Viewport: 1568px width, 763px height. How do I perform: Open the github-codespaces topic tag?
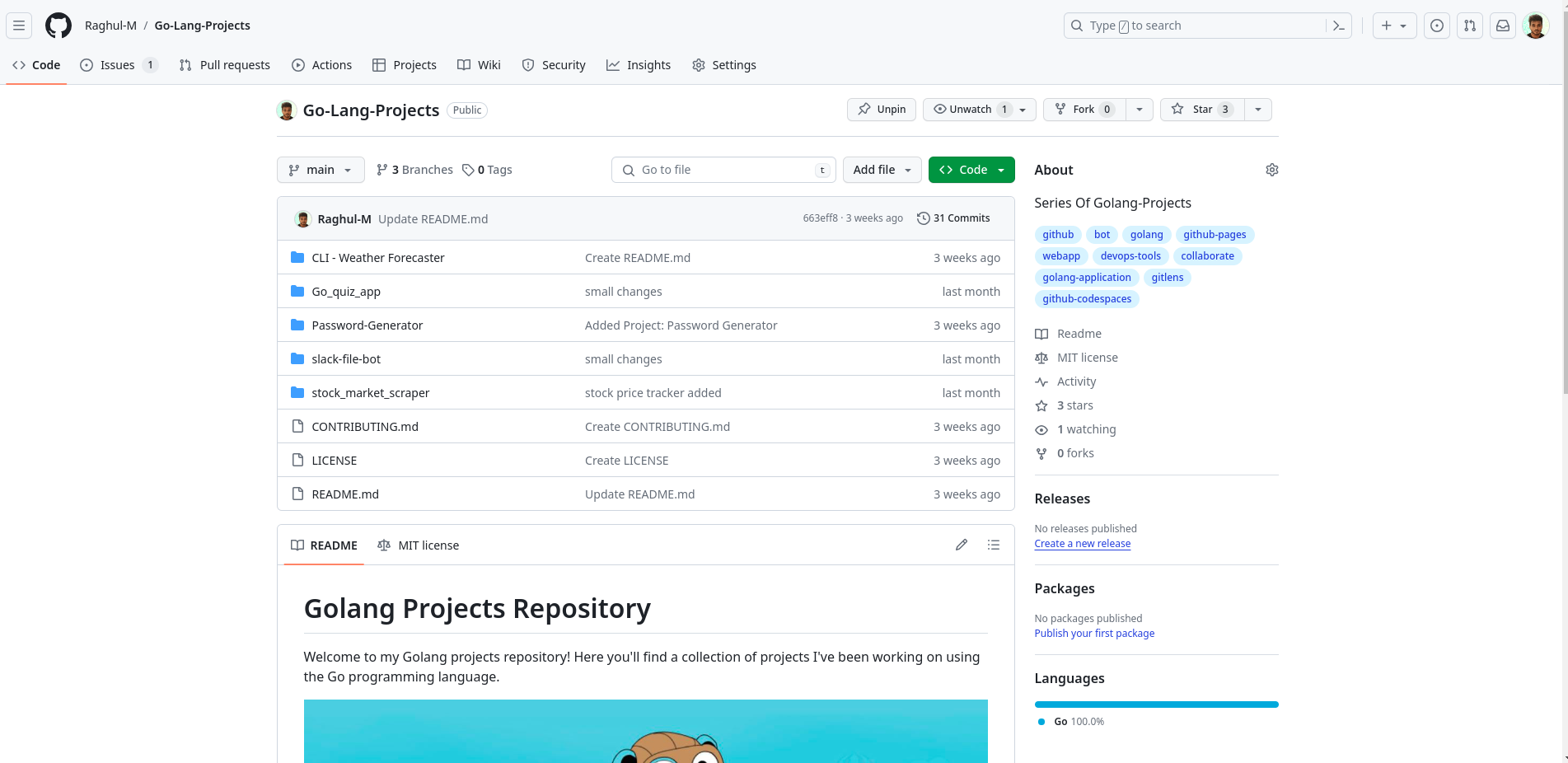[x=1087, y=299]
